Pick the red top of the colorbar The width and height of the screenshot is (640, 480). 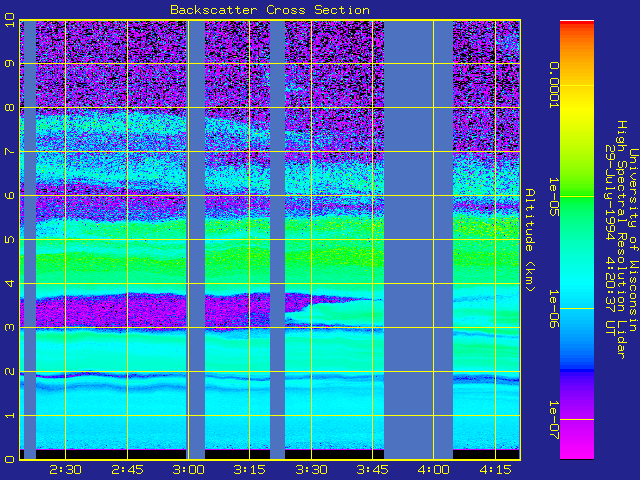[577, 24]
